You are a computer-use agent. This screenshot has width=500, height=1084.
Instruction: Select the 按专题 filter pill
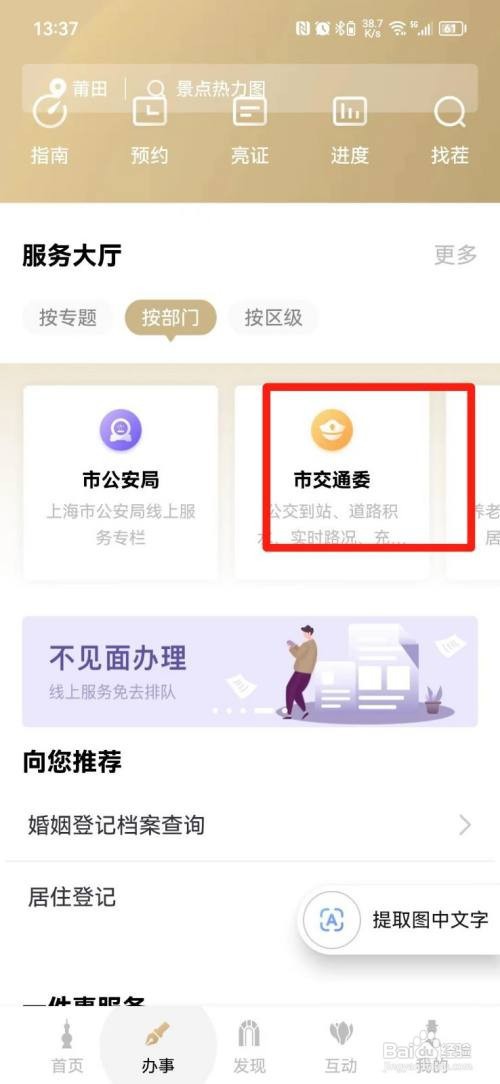67,318
